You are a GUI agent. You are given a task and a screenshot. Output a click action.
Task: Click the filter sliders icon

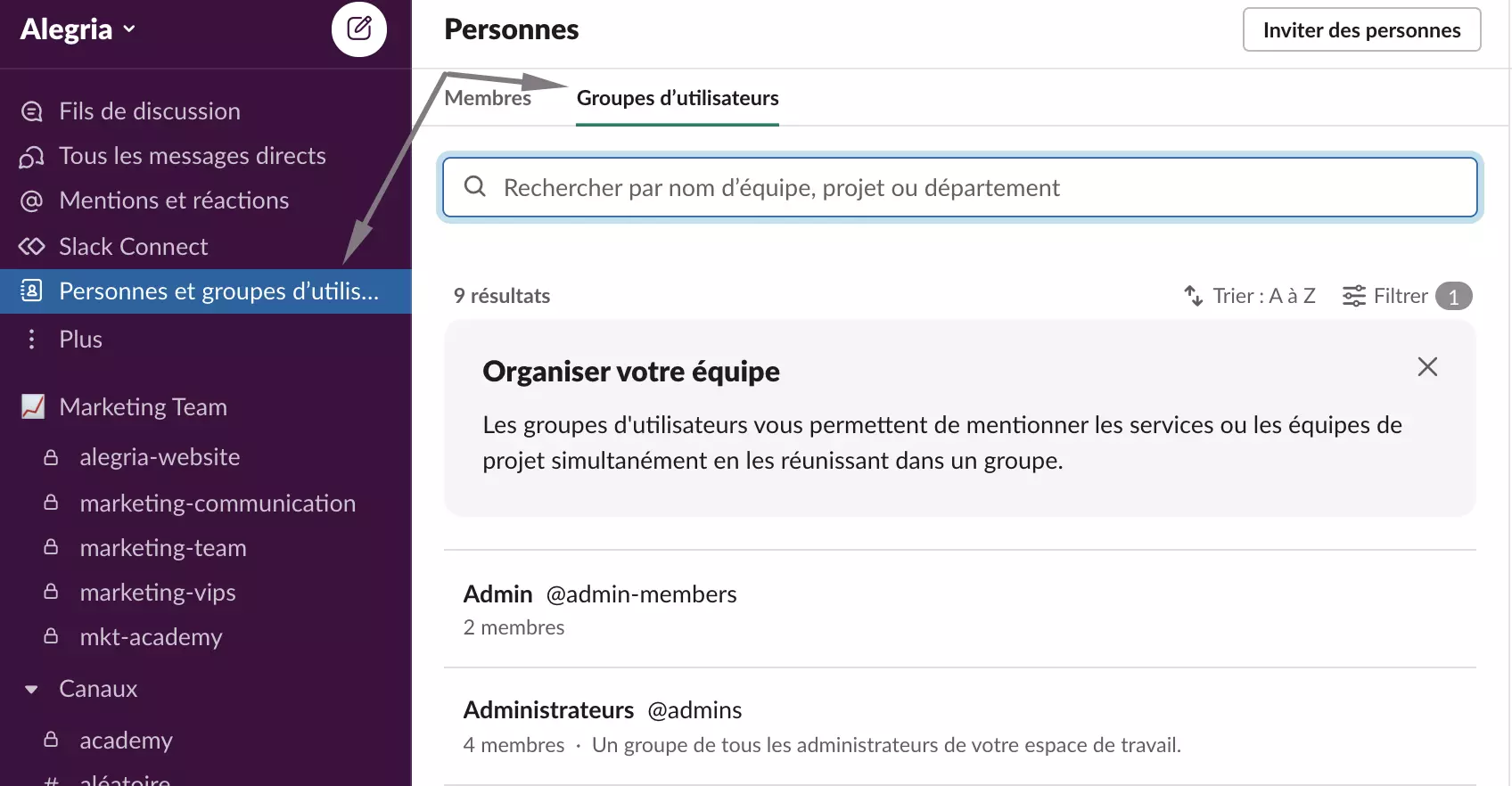click(1354, 296)
